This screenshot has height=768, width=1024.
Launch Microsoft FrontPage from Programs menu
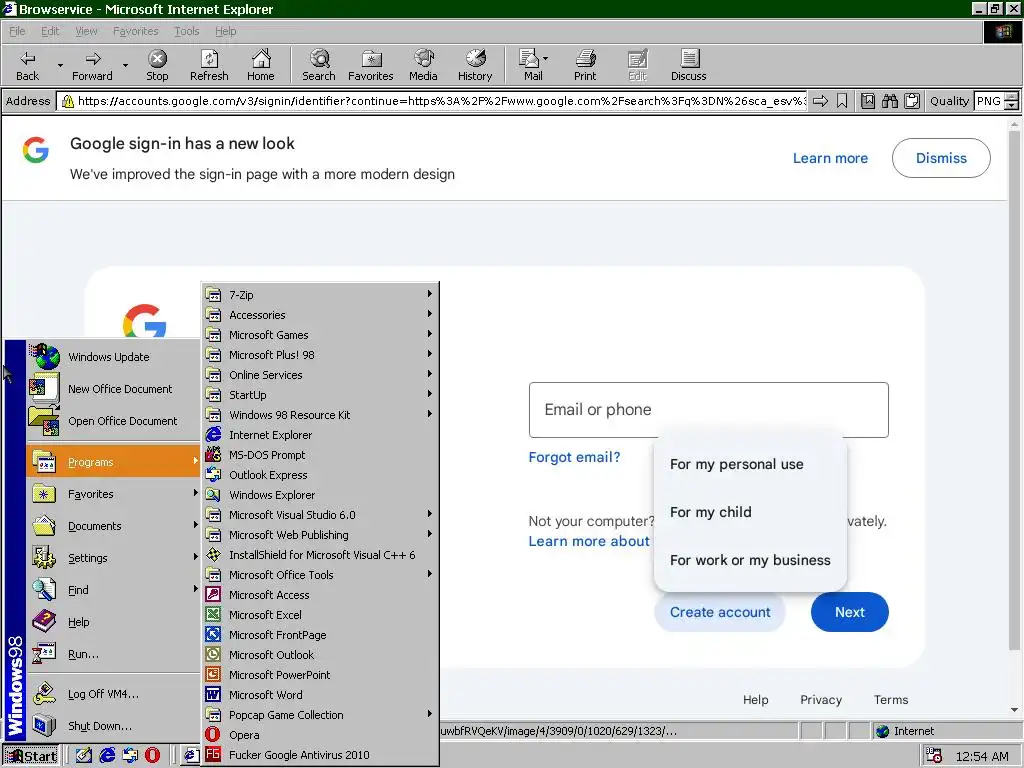click(x=320, y=635)
